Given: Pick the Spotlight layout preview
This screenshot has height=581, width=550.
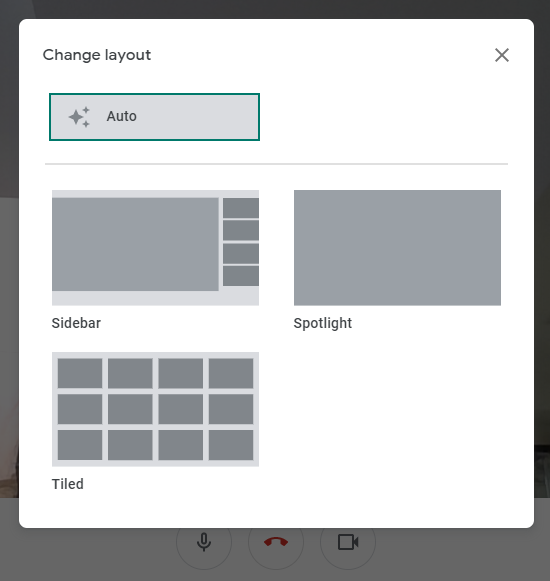Looking at the screenshot, I should (x=397, y=248).
